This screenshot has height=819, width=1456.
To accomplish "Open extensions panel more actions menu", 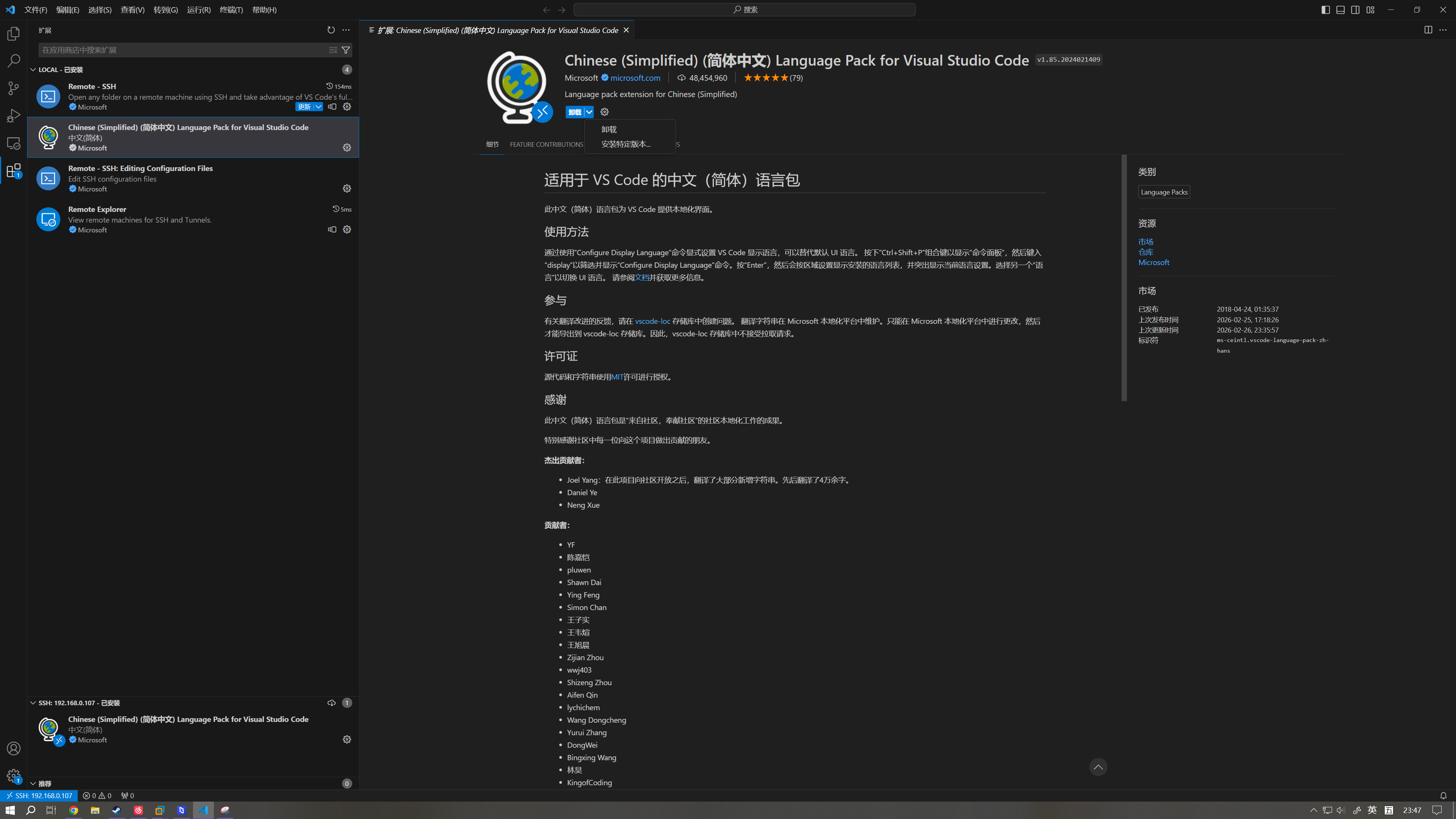I will tap(346, 30).
